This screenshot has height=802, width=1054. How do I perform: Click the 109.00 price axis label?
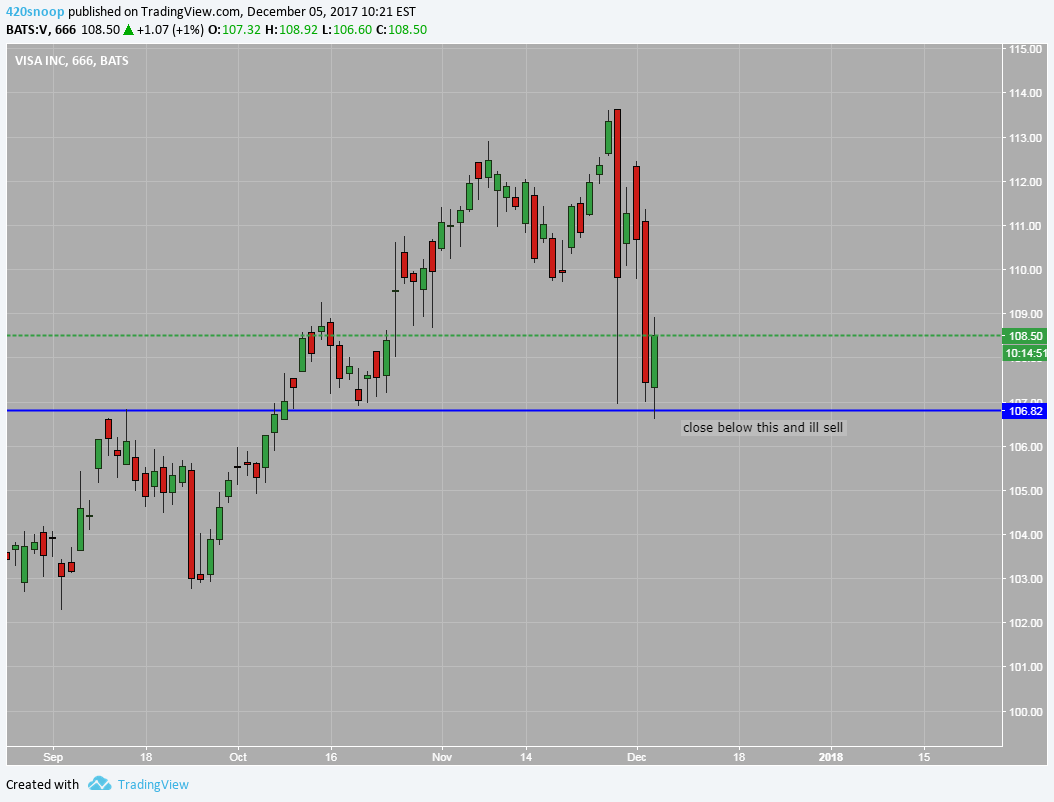click(1026, 314)
